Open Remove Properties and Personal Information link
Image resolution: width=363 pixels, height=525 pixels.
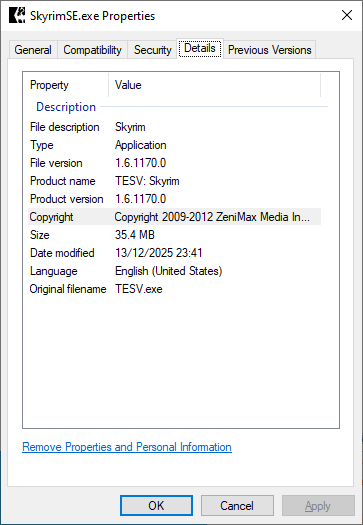coord(127,447)
